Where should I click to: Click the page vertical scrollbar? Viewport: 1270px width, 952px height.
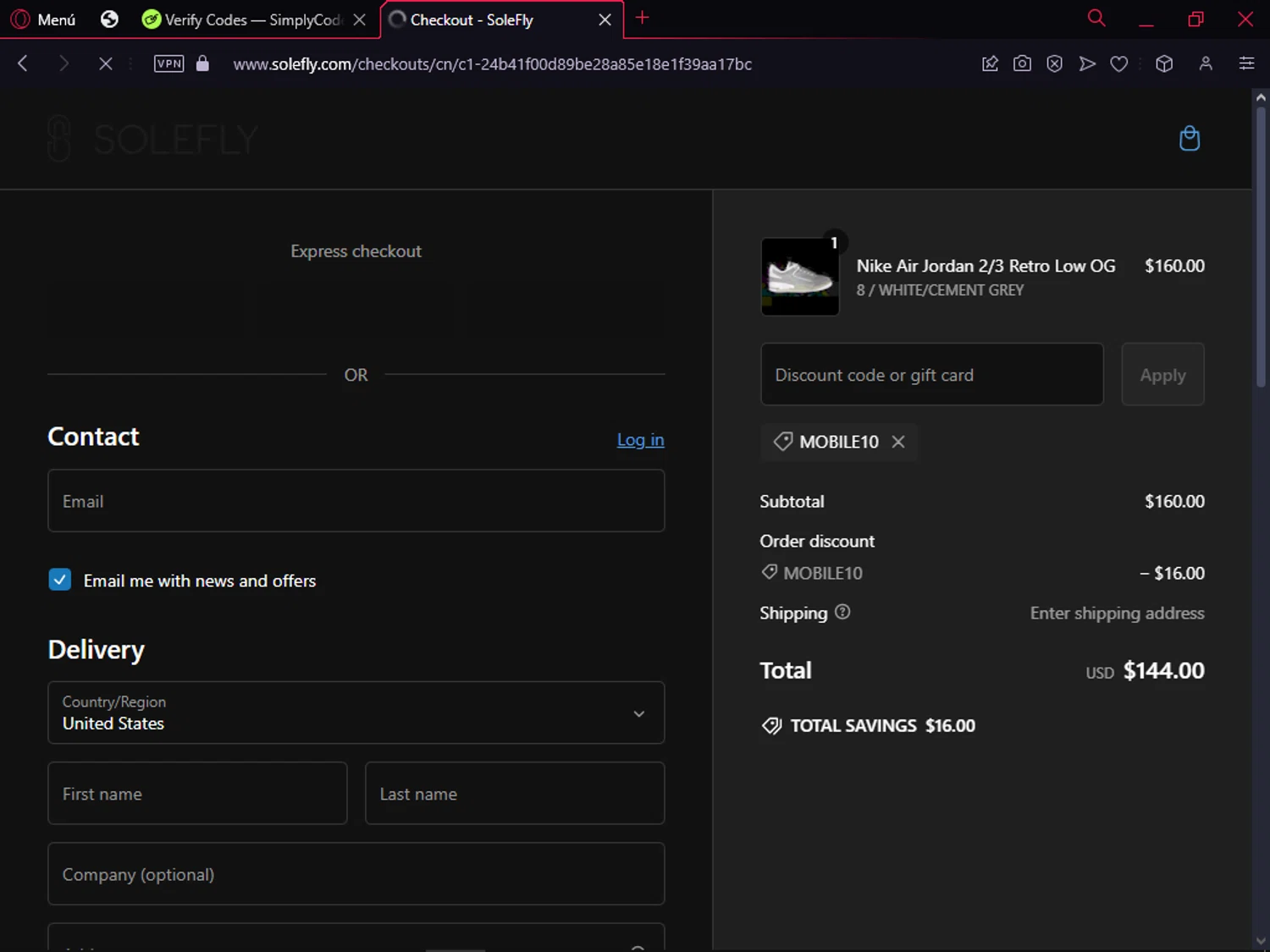click(x=1261, y=245)
